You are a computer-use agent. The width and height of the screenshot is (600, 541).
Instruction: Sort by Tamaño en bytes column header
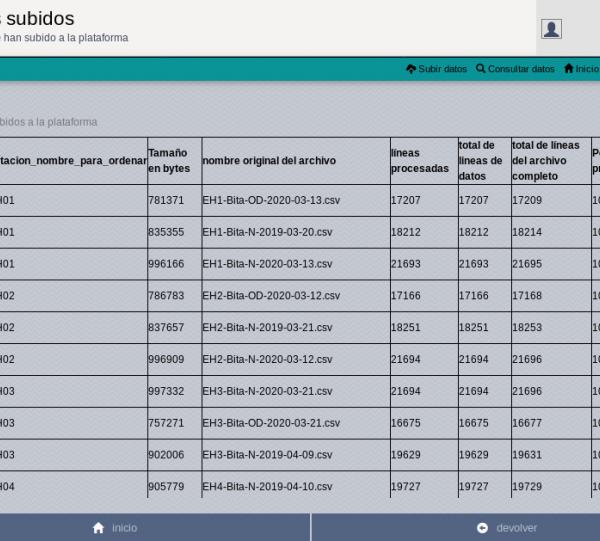(x=168, y=160)
